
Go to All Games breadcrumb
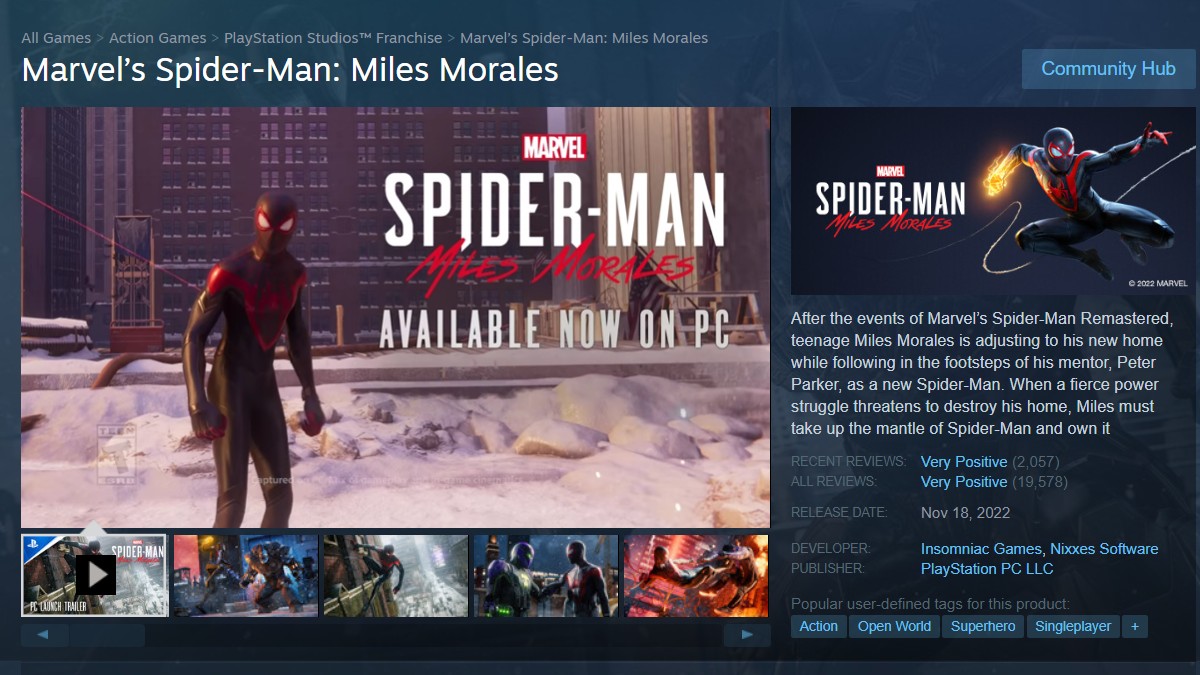coord(56,38)
